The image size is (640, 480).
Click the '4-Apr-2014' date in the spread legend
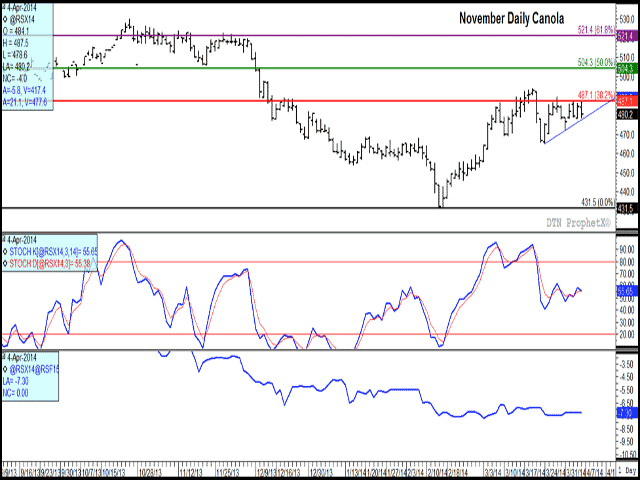(x=20, y=356)
